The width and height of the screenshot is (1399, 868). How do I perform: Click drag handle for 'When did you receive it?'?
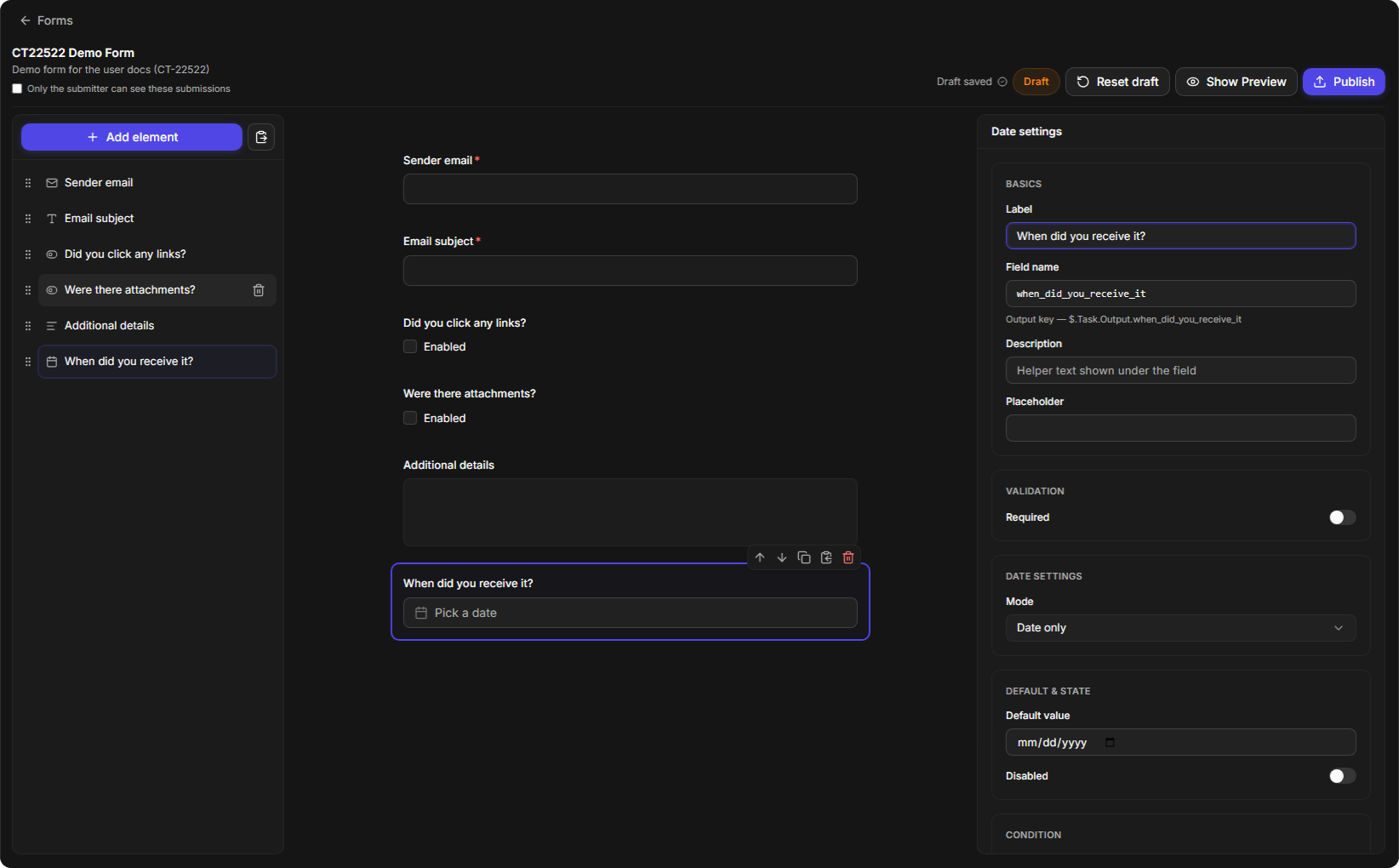28,362
